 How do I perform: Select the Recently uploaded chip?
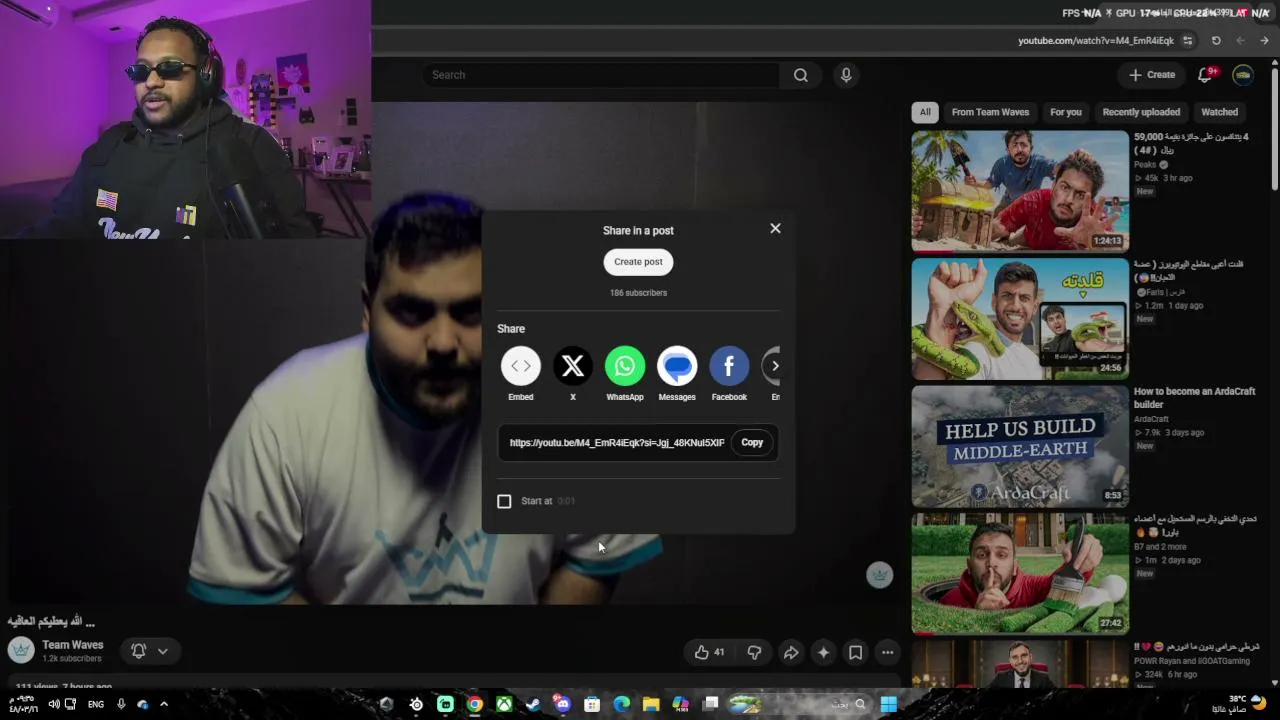1141,112
